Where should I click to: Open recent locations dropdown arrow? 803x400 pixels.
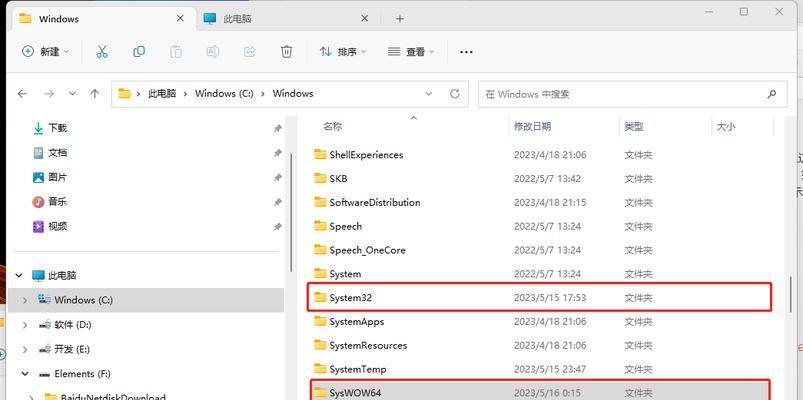(72, 94)
